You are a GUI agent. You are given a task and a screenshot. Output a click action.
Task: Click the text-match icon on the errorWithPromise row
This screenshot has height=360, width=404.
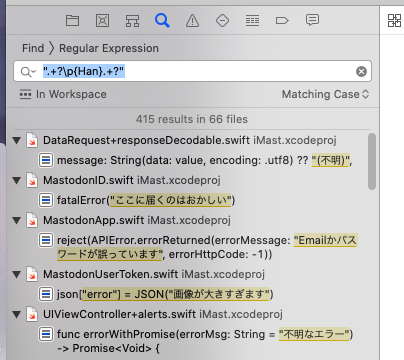(x=46, y=334)
